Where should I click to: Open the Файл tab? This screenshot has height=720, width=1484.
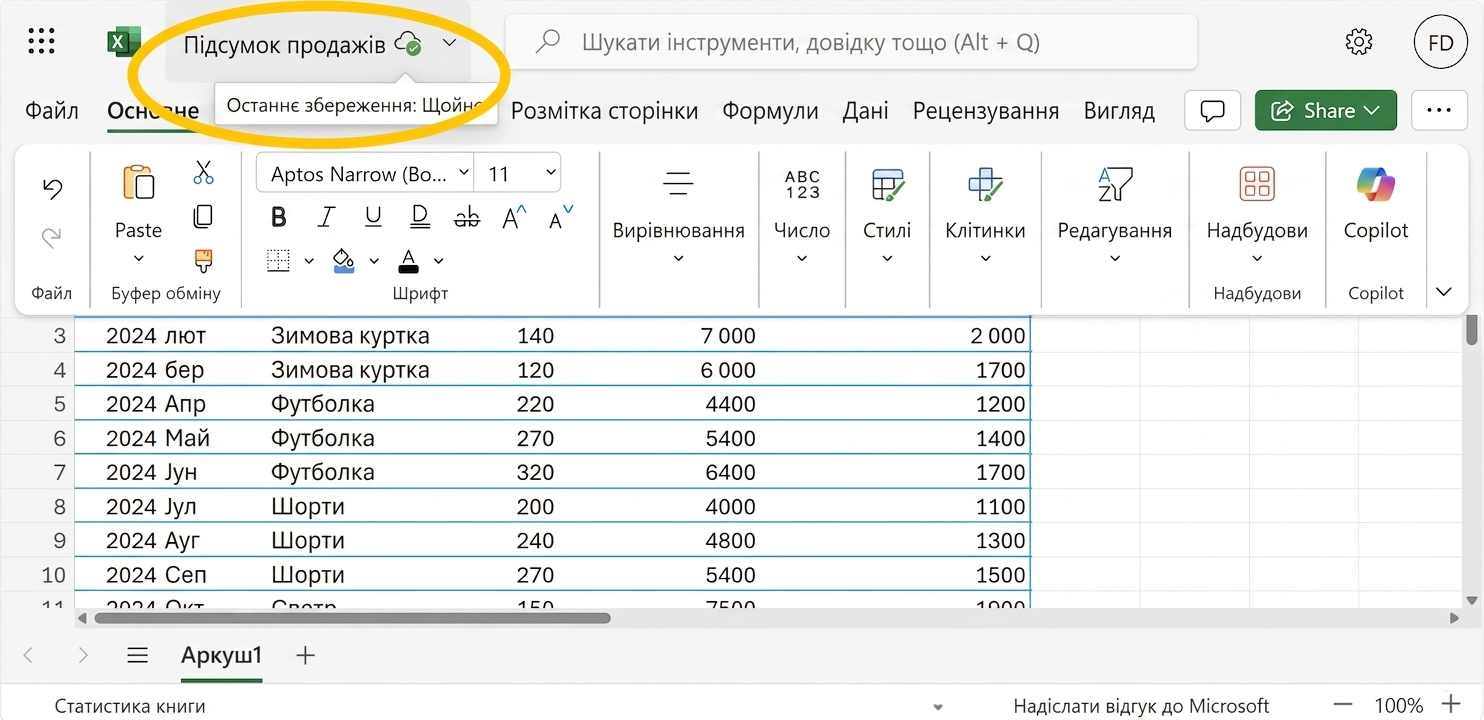click(x=52, y=111)
